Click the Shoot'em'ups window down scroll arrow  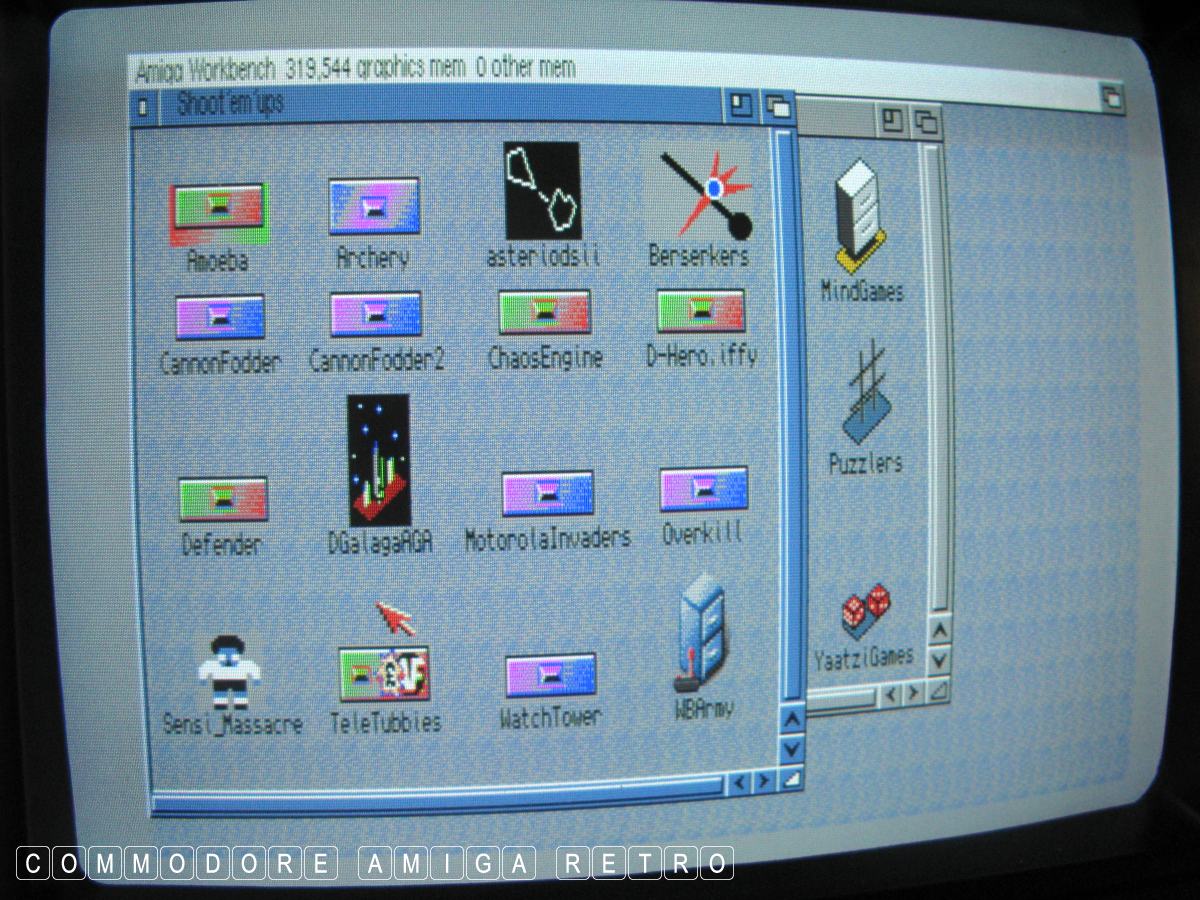[x=791, y=747]
